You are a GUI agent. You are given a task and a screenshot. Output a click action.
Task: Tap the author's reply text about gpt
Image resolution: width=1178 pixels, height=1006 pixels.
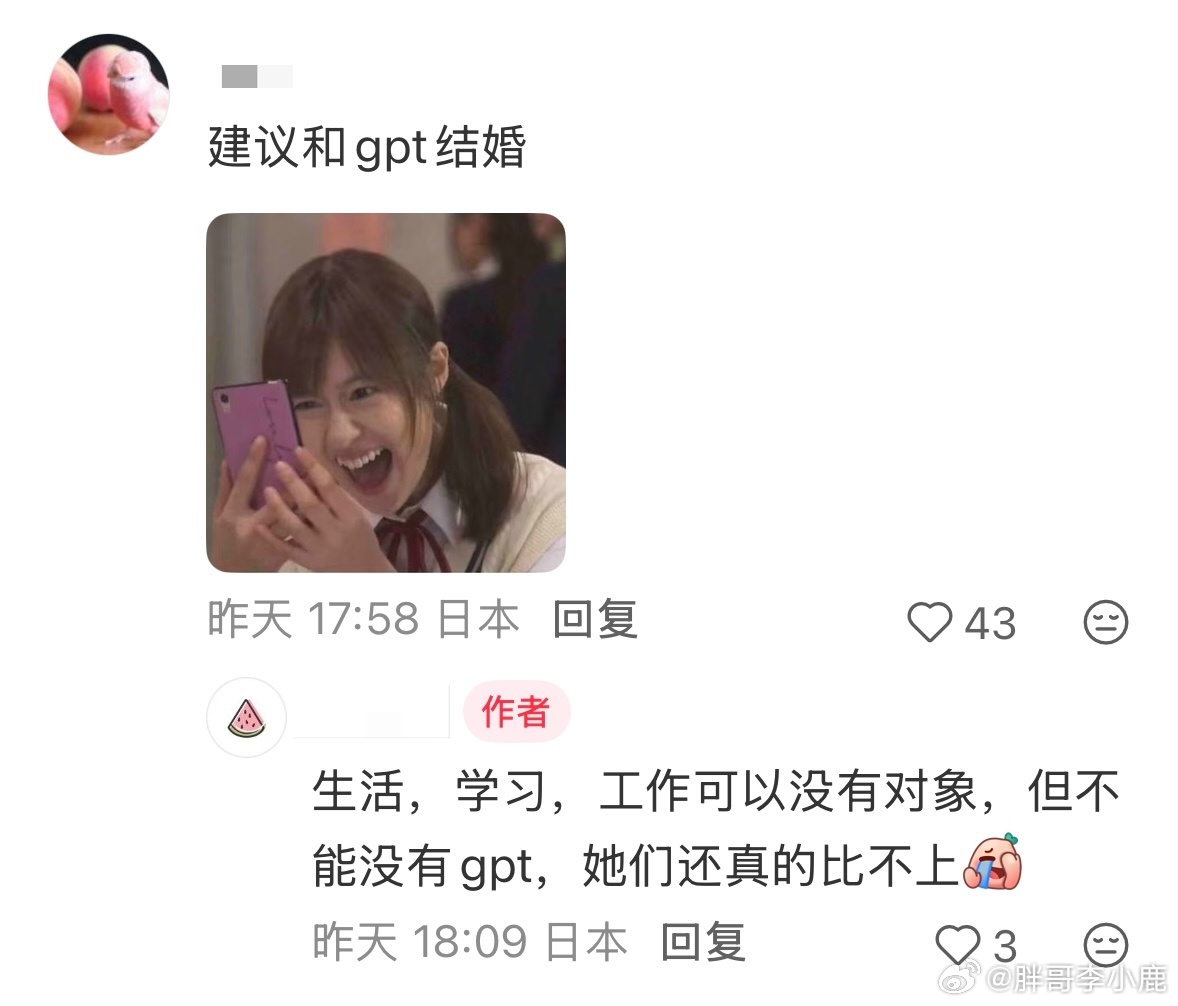716,829
